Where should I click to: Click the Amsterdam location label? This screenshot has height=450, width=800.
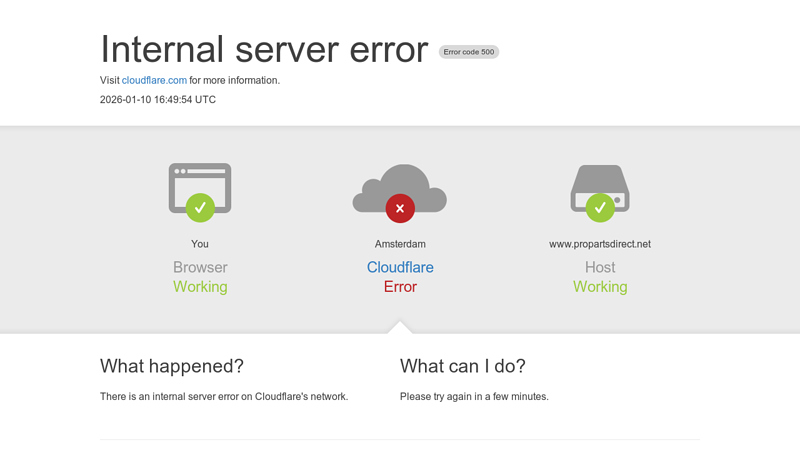pyautogui.click(x=400, y=244)
